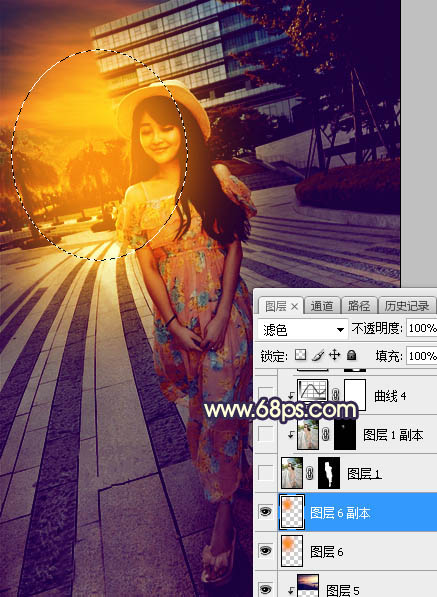This screenshot has width=437, height=597.
Task: Hide the 图层 6 layer
Action: pyautogui.click(x=265, y=551)
